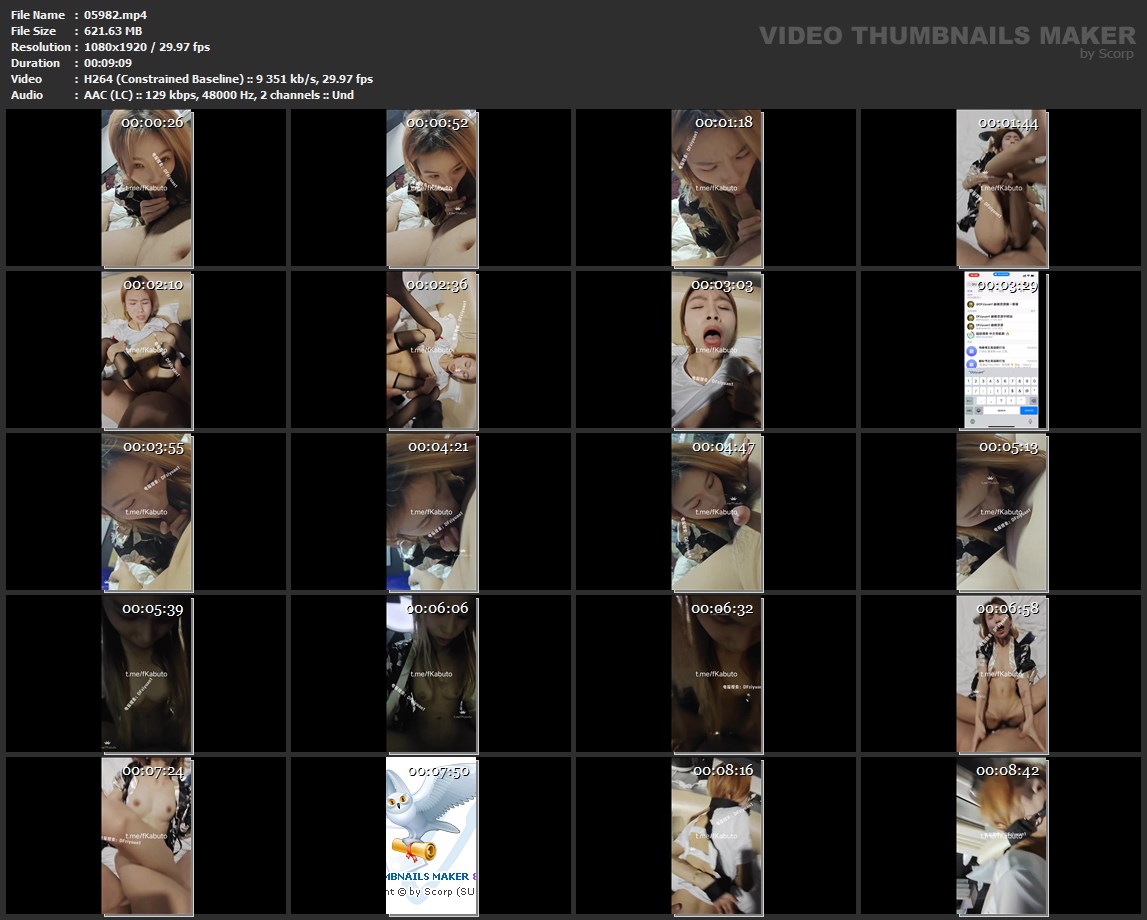This screenshot has width=1147, height=920.
Task: Click the thumbnail at timestamp 00:00:26
Action: pos(147,188)
